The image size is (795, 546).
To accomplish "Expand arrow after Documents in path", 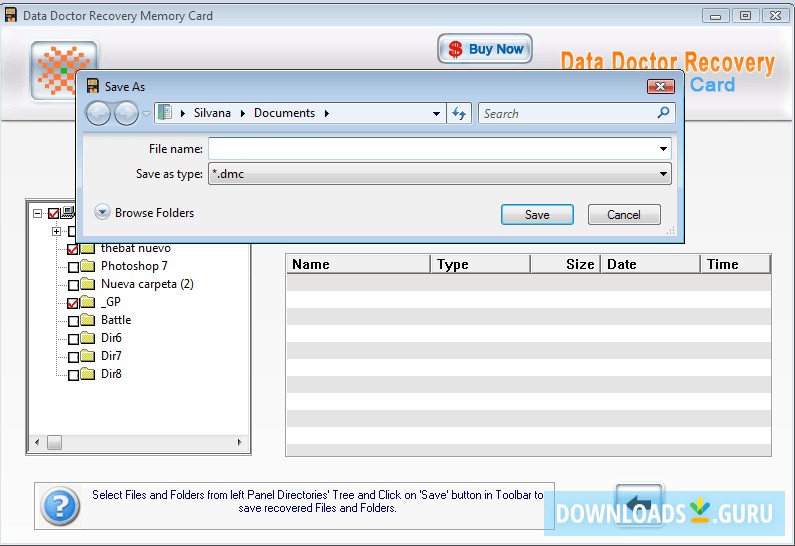I will pyautogui.click(x=327, y=113).
